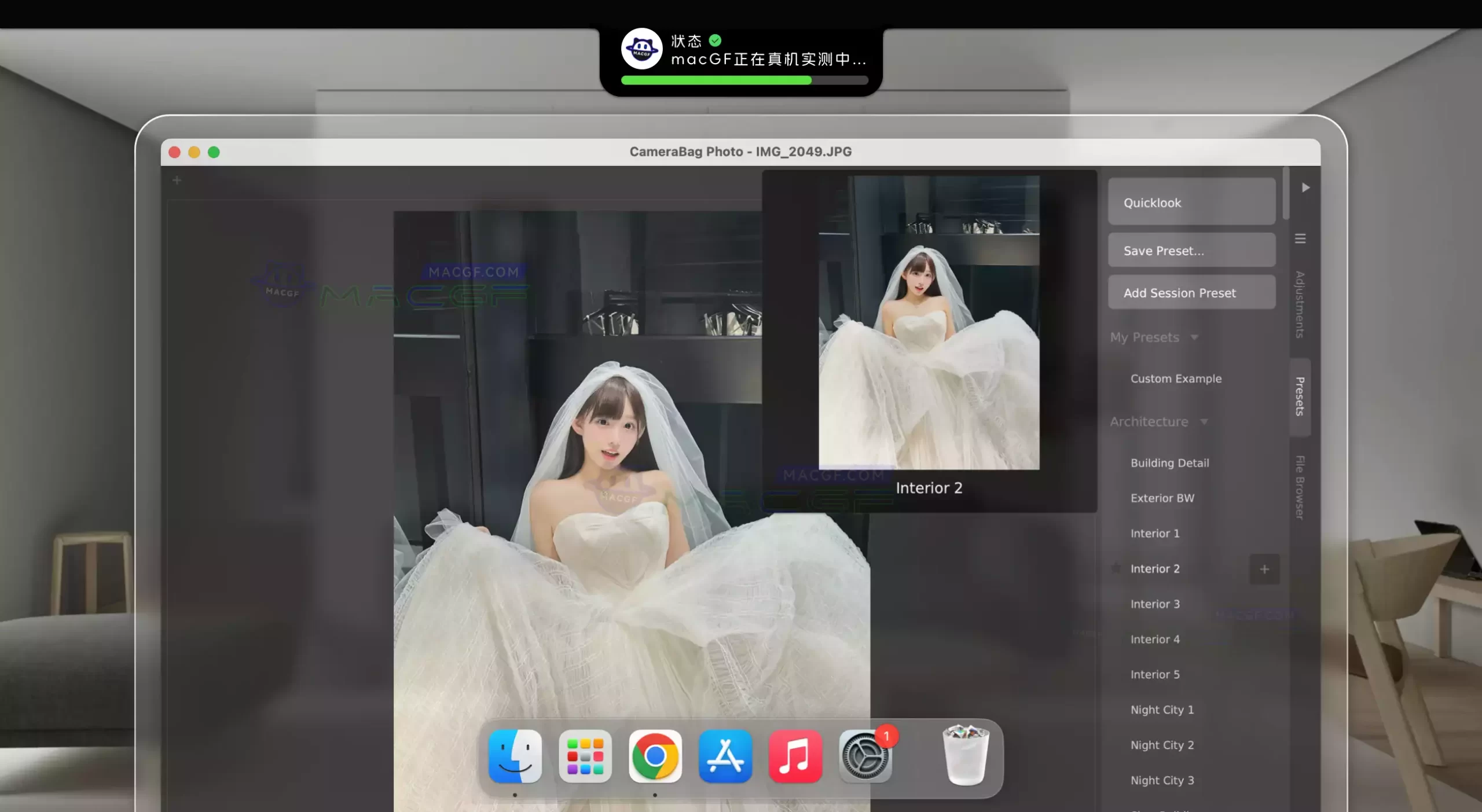Select the Presets vertical tab
The height and width of the screenshot is (812, 1482).
pyautogui.click(x=1300, y=396)
